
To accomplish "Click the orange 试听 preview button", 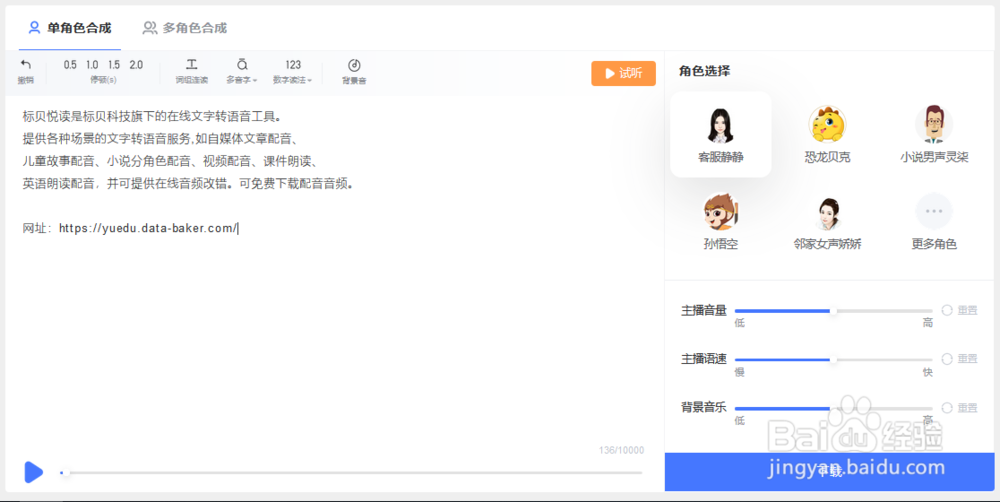I will [623, 73].
